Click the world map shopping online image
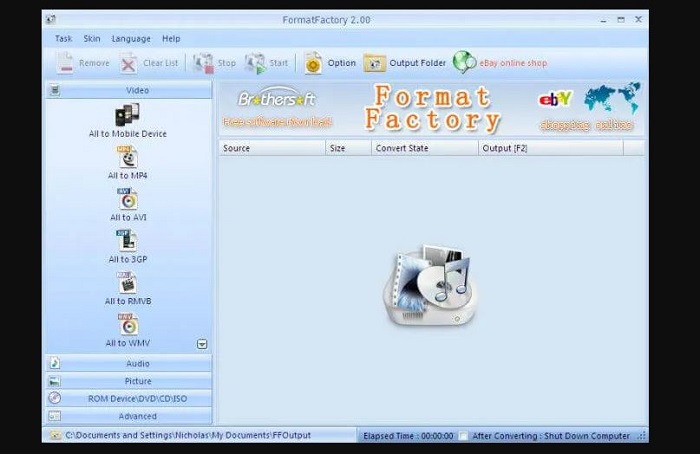 612,98
